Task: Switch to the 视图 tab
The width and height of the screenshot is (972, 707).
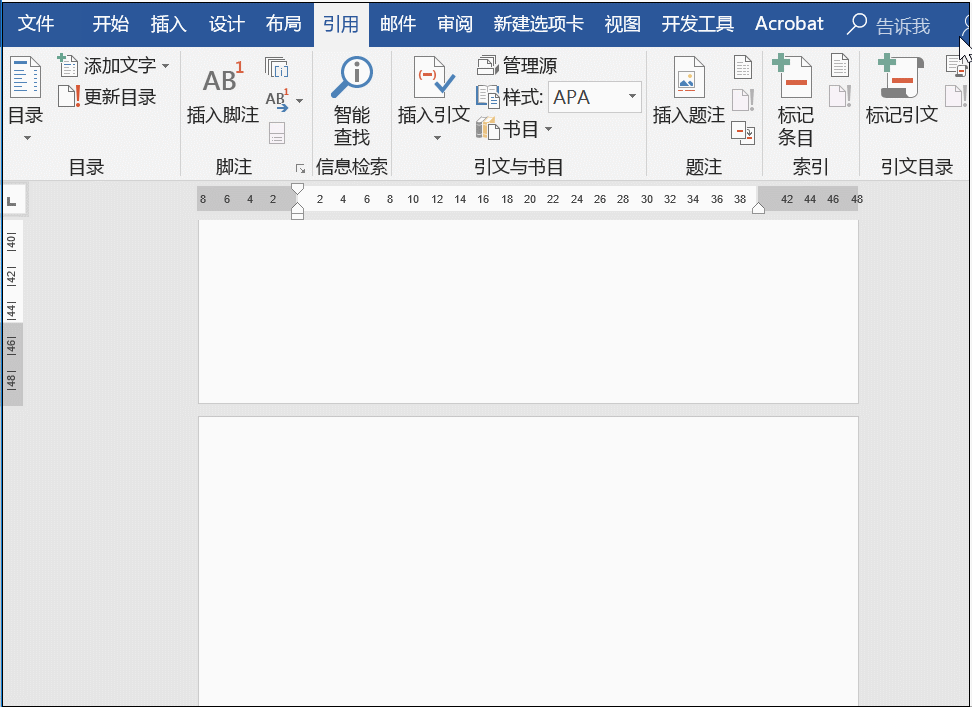Action: (622, 24)
